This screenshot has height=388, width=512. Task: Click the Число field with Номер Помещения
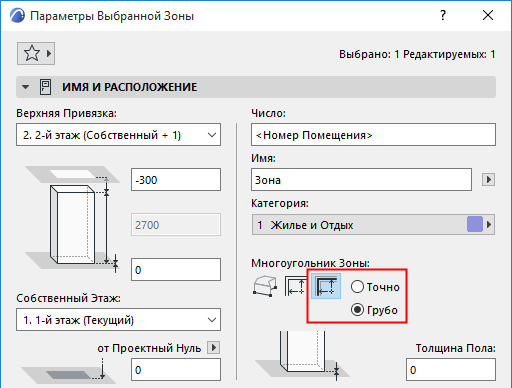[x=373, y=135]
